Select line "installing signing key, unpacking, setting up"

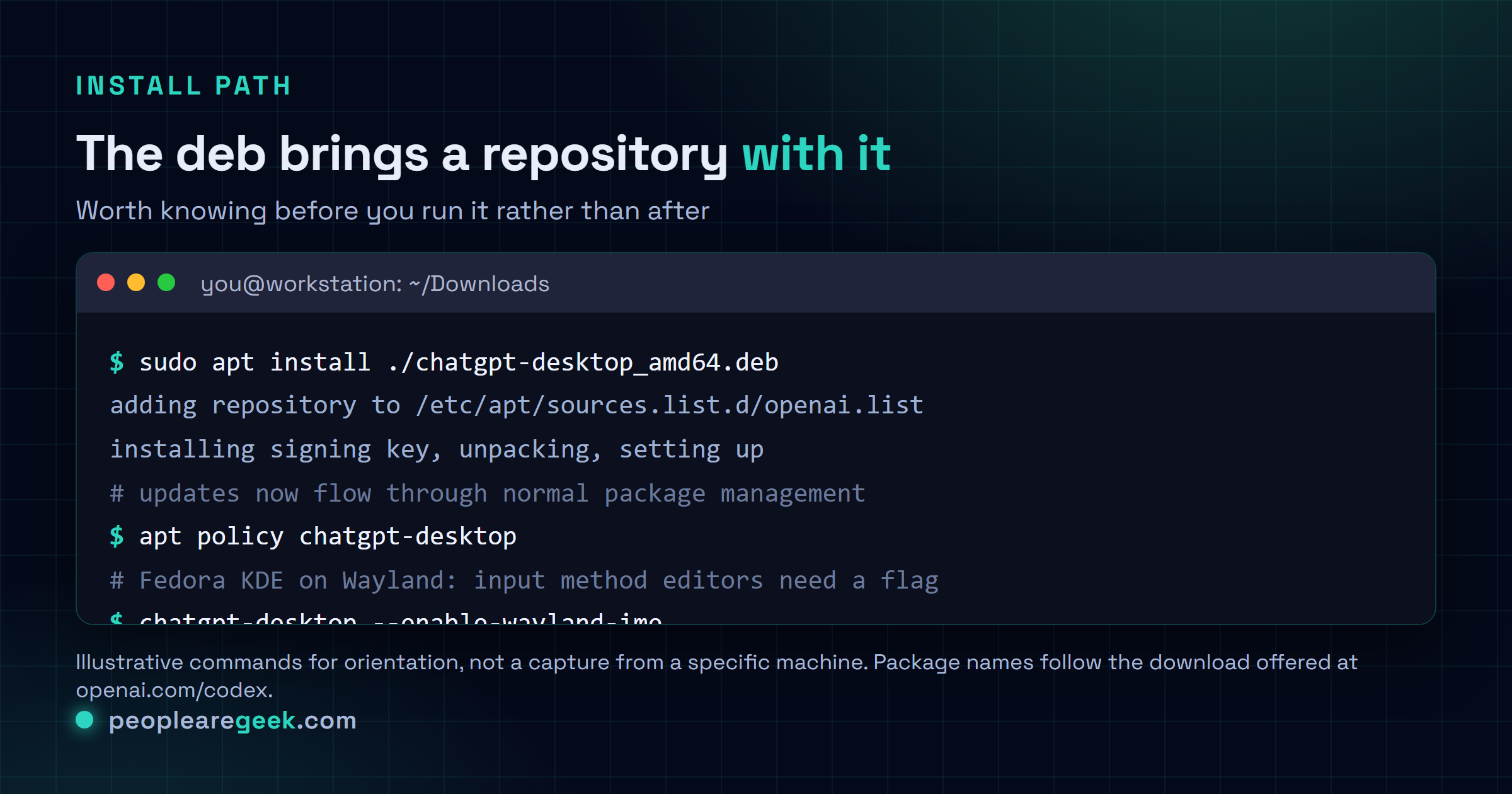point(437,449)
